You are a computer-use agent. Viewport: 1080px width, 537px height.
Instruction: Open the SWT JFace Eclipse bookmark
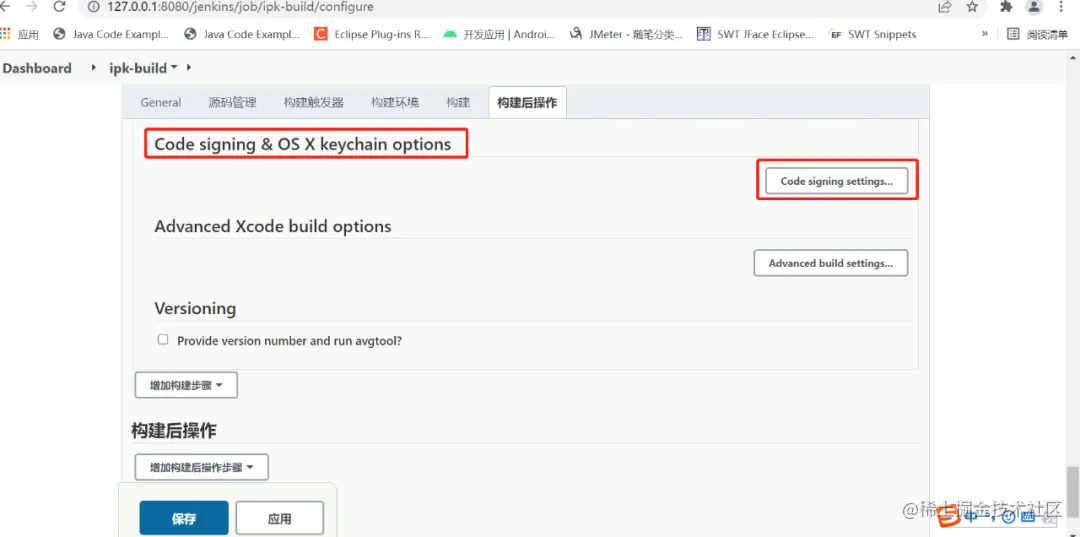(755, 34)
